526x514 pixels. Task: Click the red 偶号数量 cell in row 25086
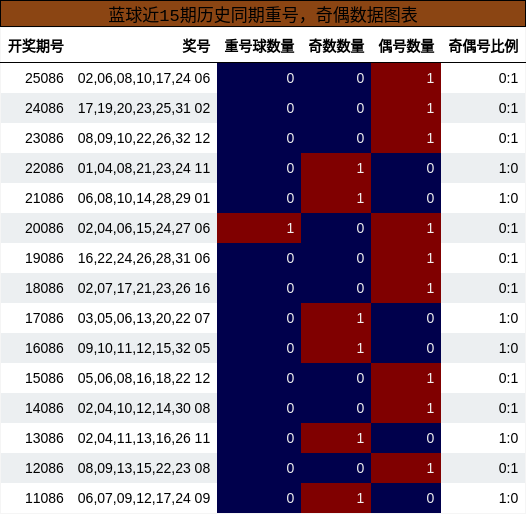coord(406,78)
